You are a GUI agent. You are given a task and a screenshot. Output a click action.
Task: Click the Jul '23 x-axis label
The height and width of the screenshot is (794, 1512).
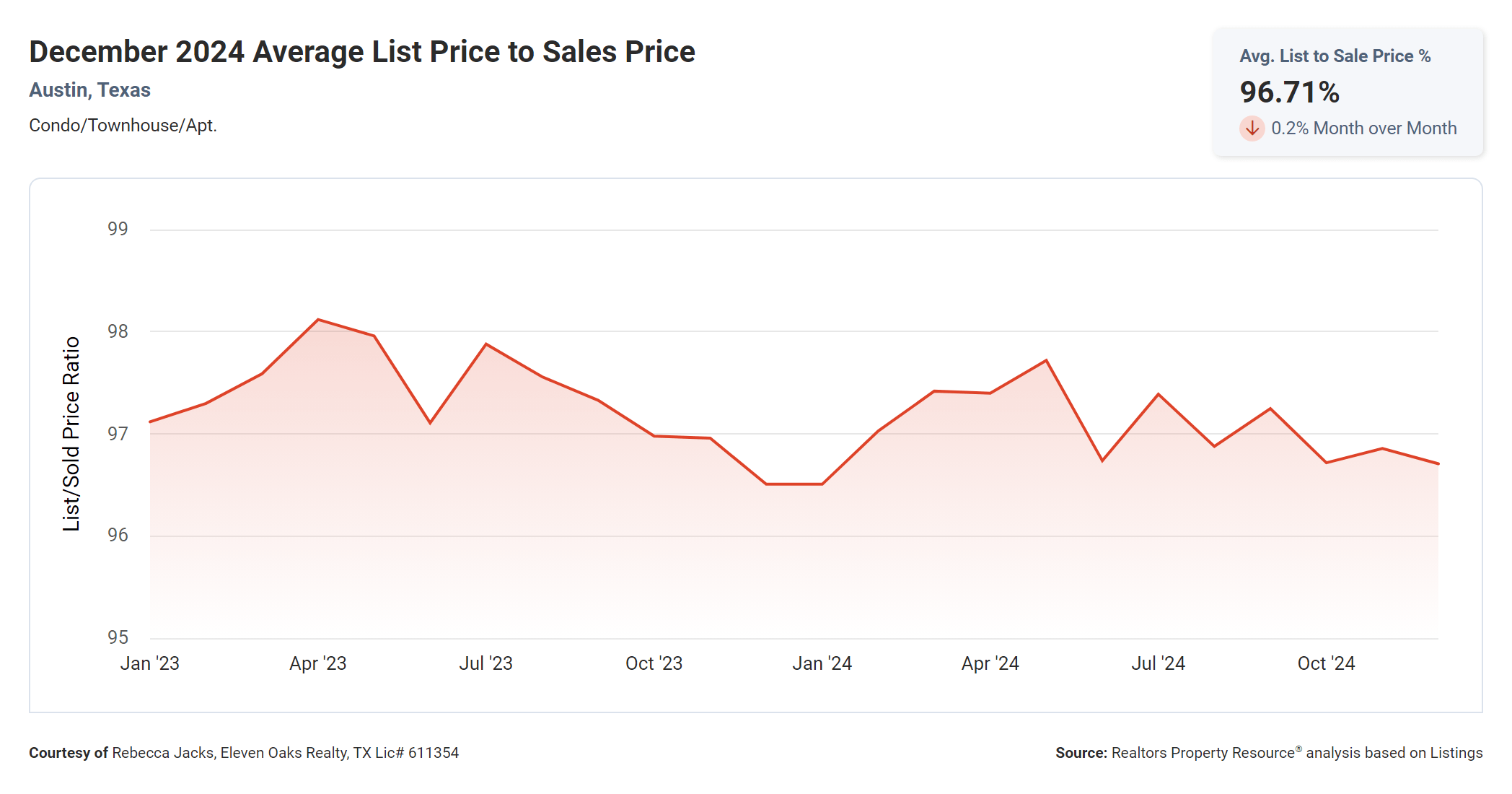click(485, 663)
